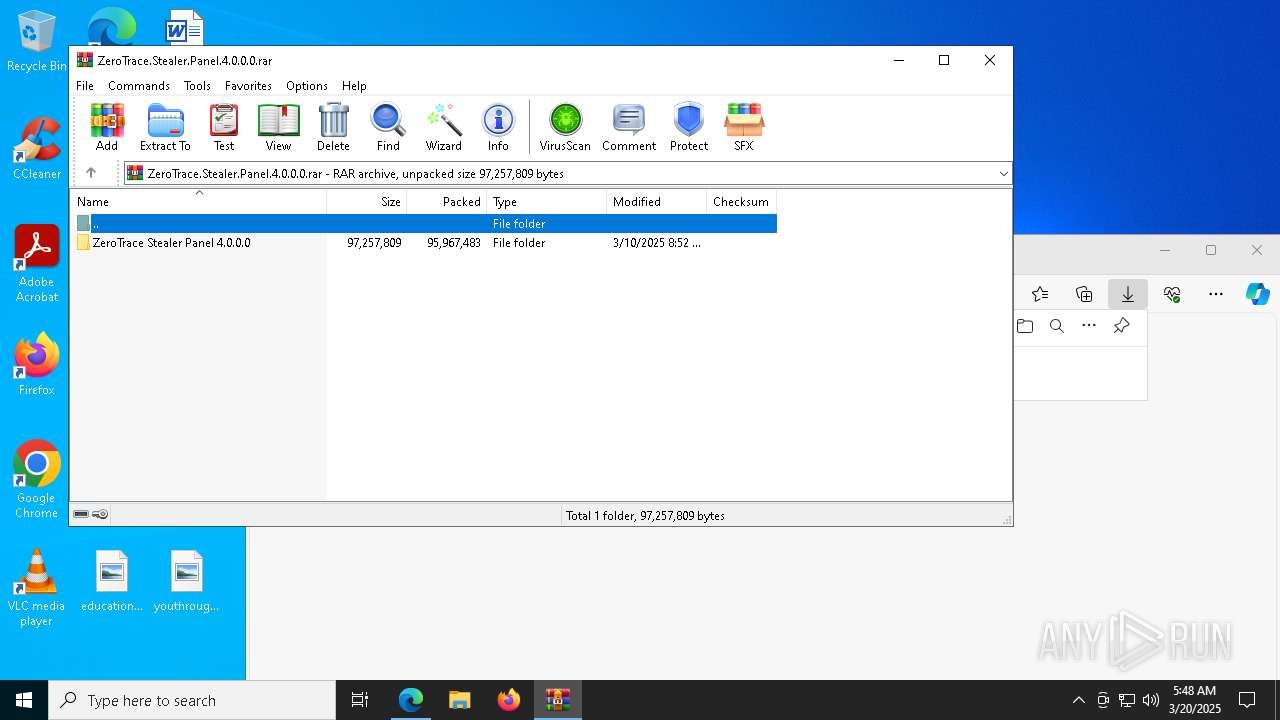Open Recycle Bin desktop icon
This screenshot has height=720, width=1280.
click(x=37, y=41)
